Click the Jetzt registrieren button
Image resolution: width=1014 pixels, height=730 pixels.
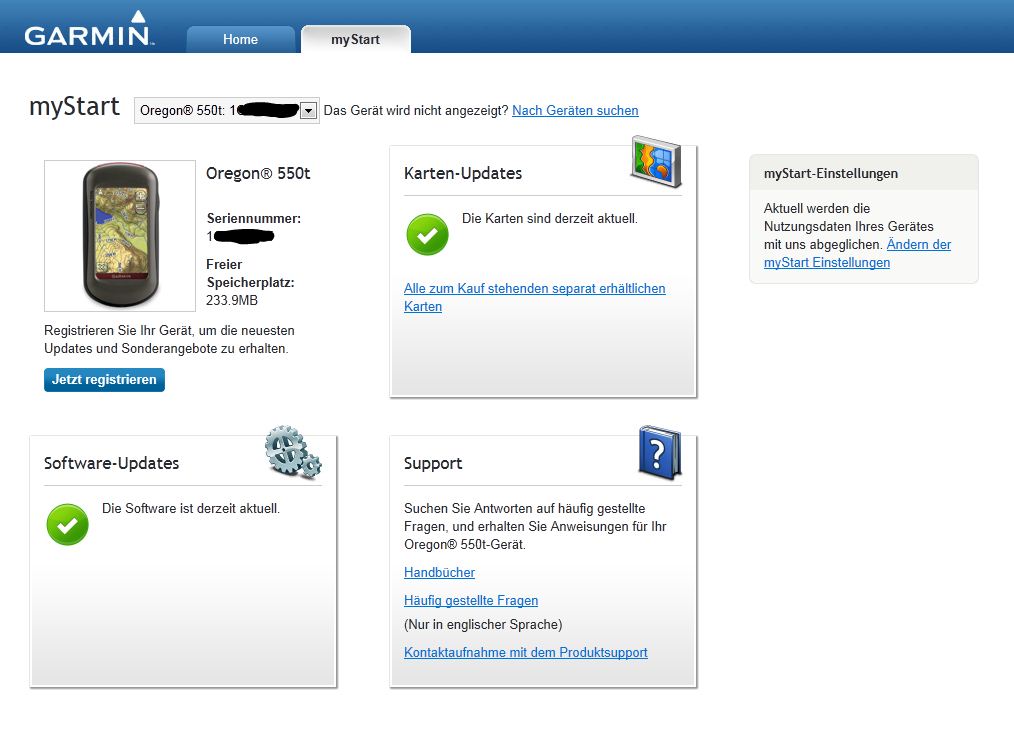point(104,380)
